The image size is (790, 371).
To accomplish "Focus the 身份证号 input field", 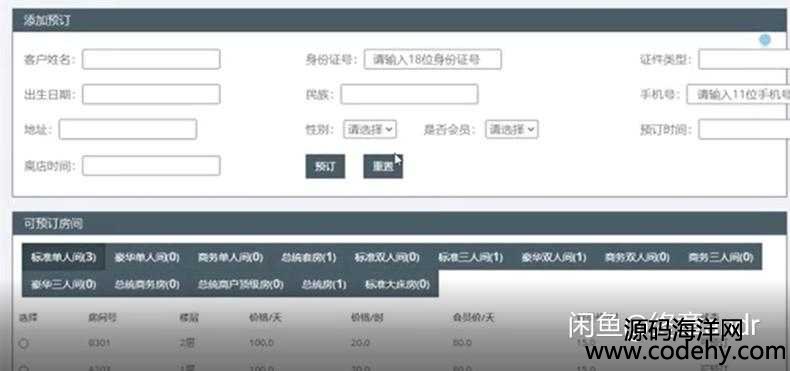I will [x=433, y=59].
